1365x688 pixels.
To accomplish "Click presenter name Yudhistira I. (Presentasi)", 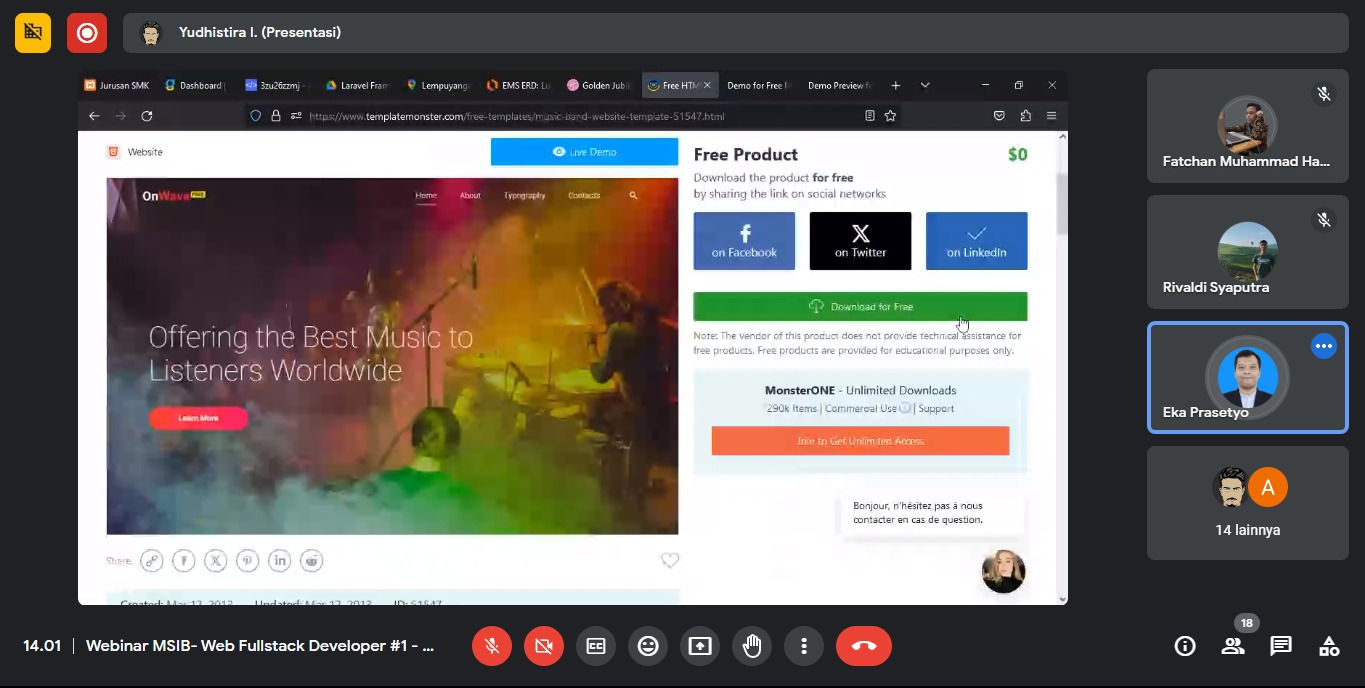I will point(259,32).
